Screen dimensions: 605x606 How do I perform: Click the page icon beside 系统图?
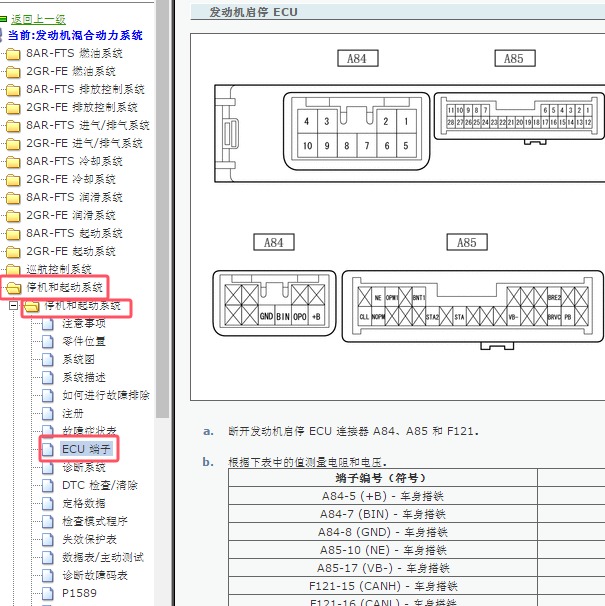tap(48, 360)
